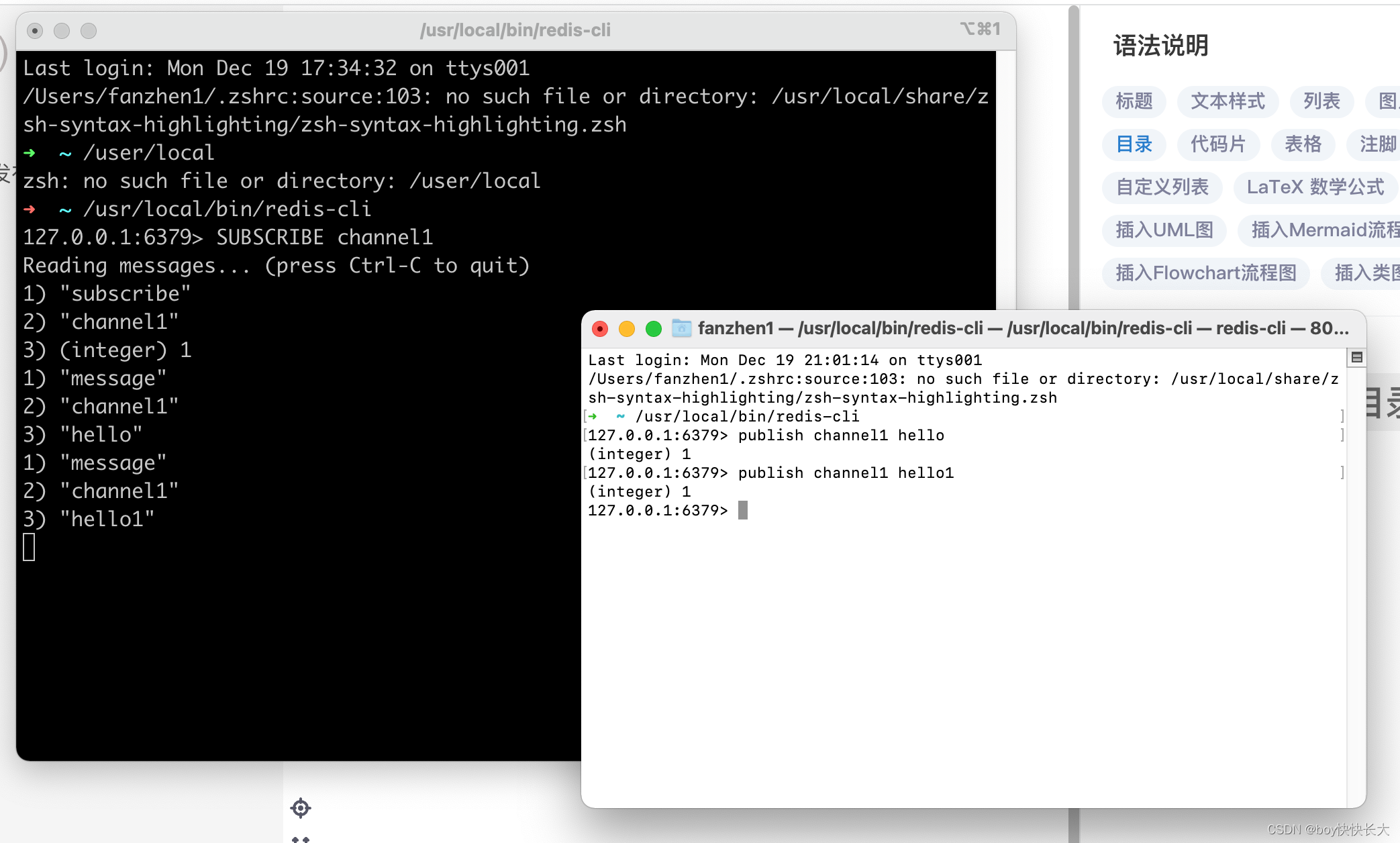The image size is (1400, 843).
Task: Click 'Last login' line in front terminal
Action: [x=785, y=360]
